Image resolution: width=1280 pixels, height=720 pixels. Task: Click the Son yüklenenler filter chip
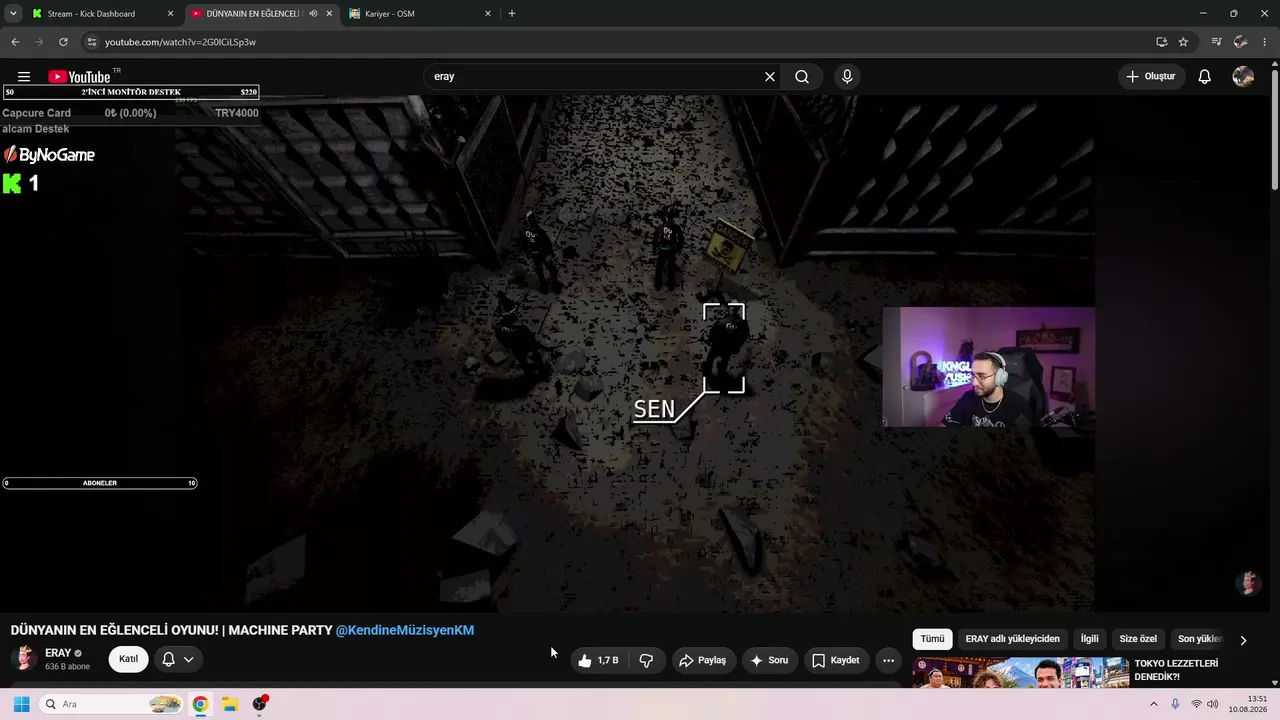coord(1199,639)
